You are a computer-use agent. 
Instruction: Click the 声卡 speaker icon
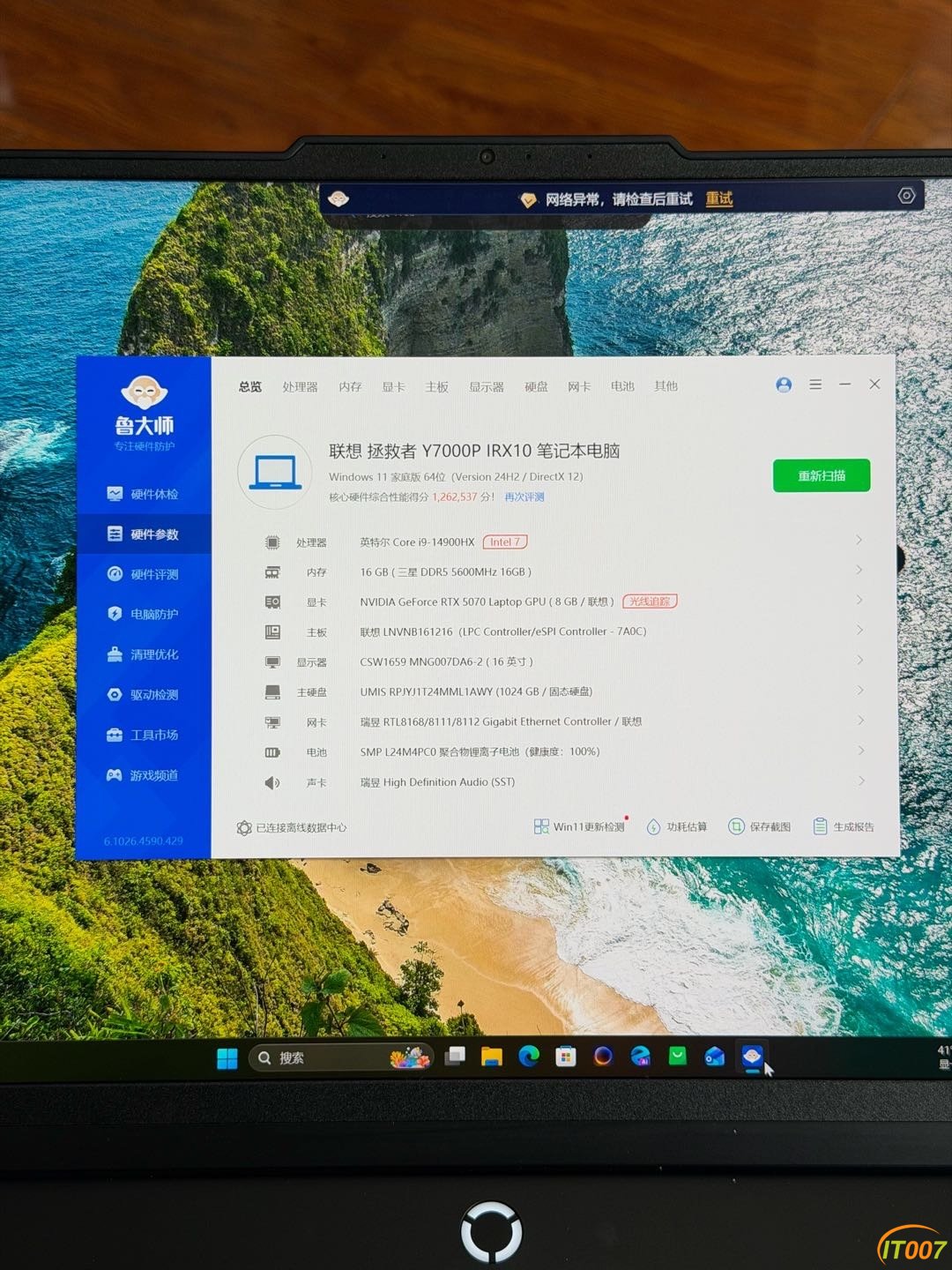[272, 782]
